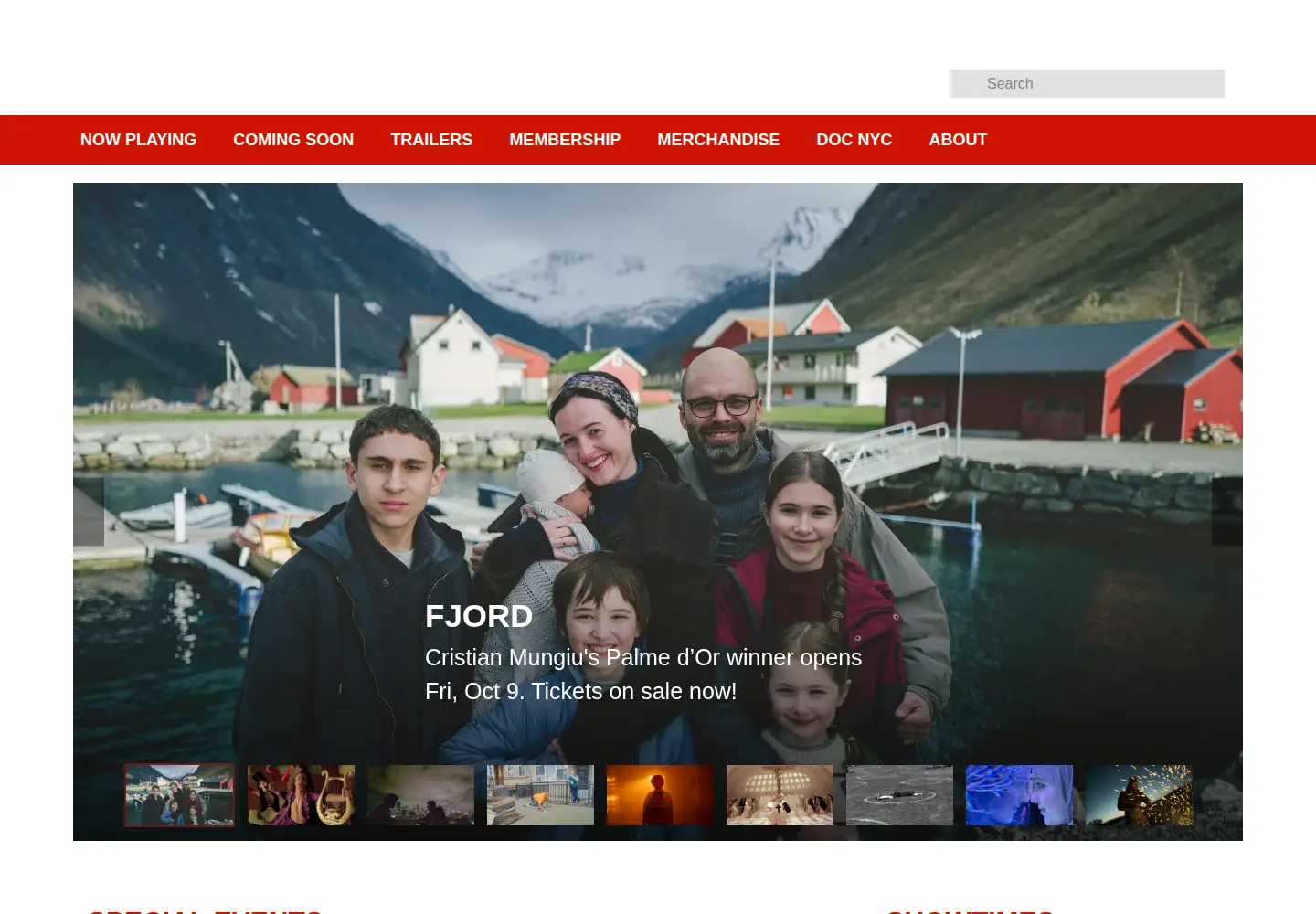Select the night sparks figure thumbnail
The image size is (1316, 914).
[1139, 795]
